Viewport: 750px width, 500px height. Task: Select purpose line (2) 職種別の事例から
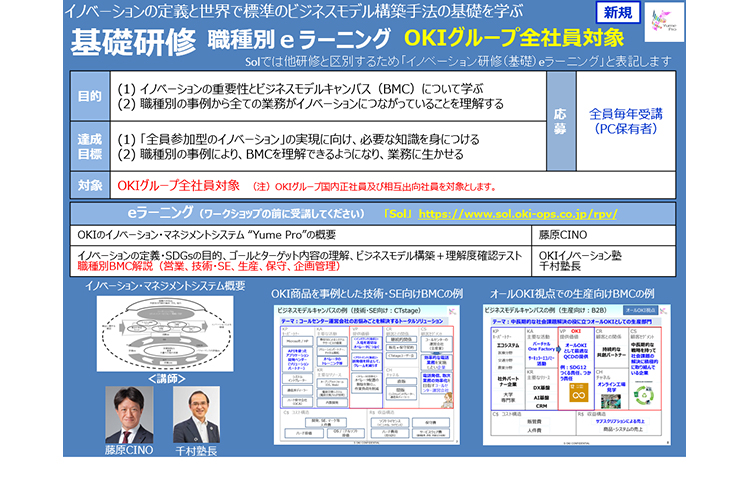[310, 104]
